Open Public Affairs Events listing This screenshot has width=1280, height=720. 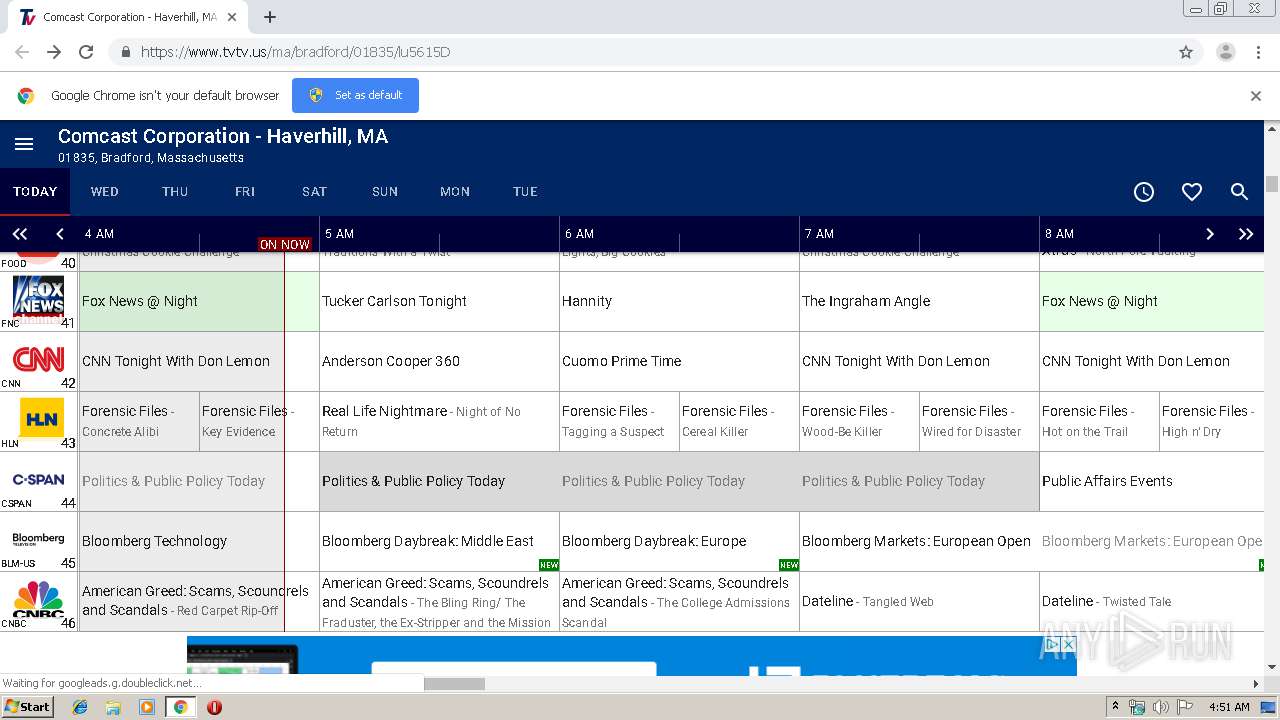pyautogui.click(x=1152, y=481)
